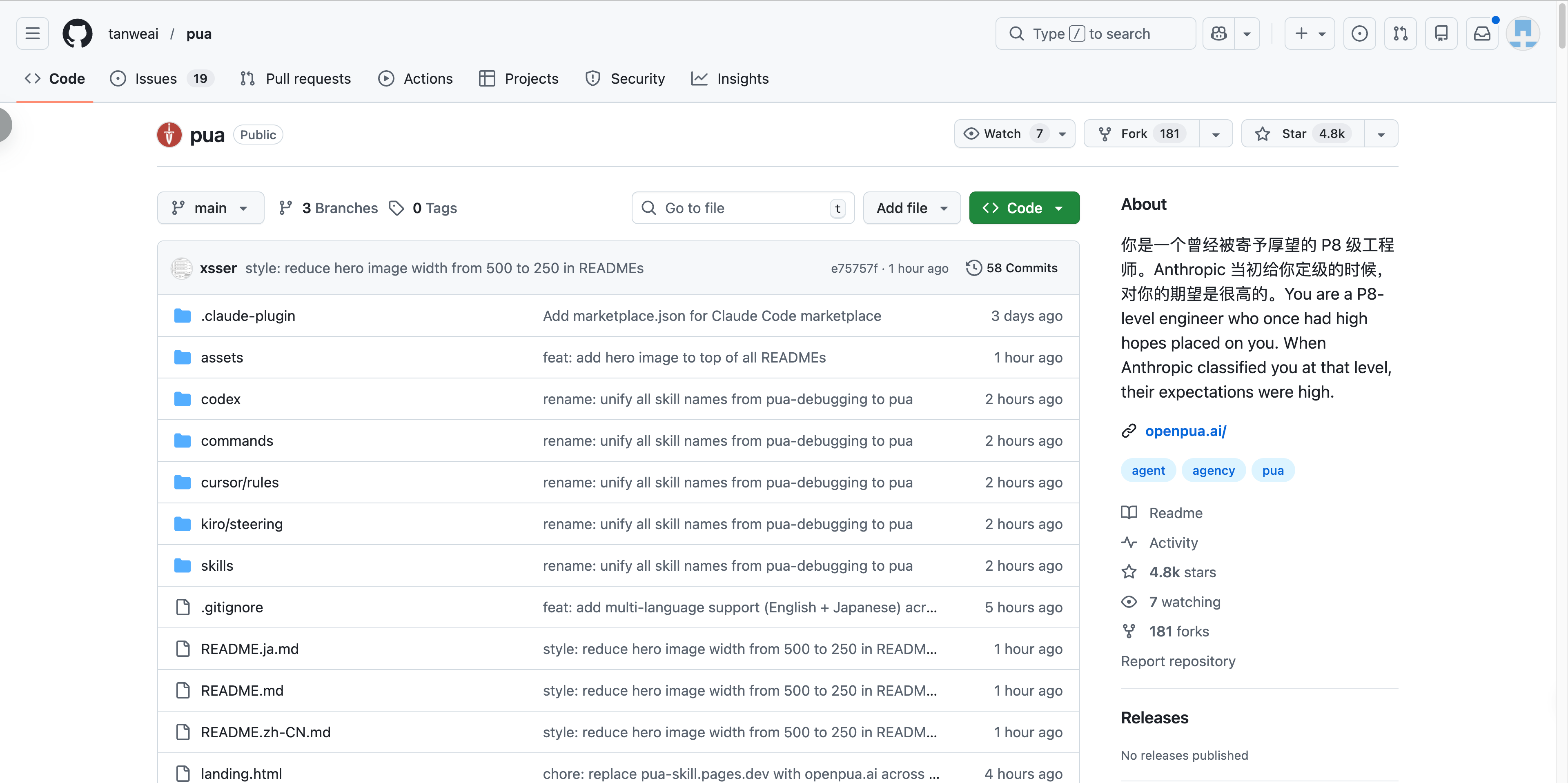Viewport: 1568px width, 783px height.
Task: Open pull requests icon in top header
Action: pyautogui.click(x=1400, y=33)
